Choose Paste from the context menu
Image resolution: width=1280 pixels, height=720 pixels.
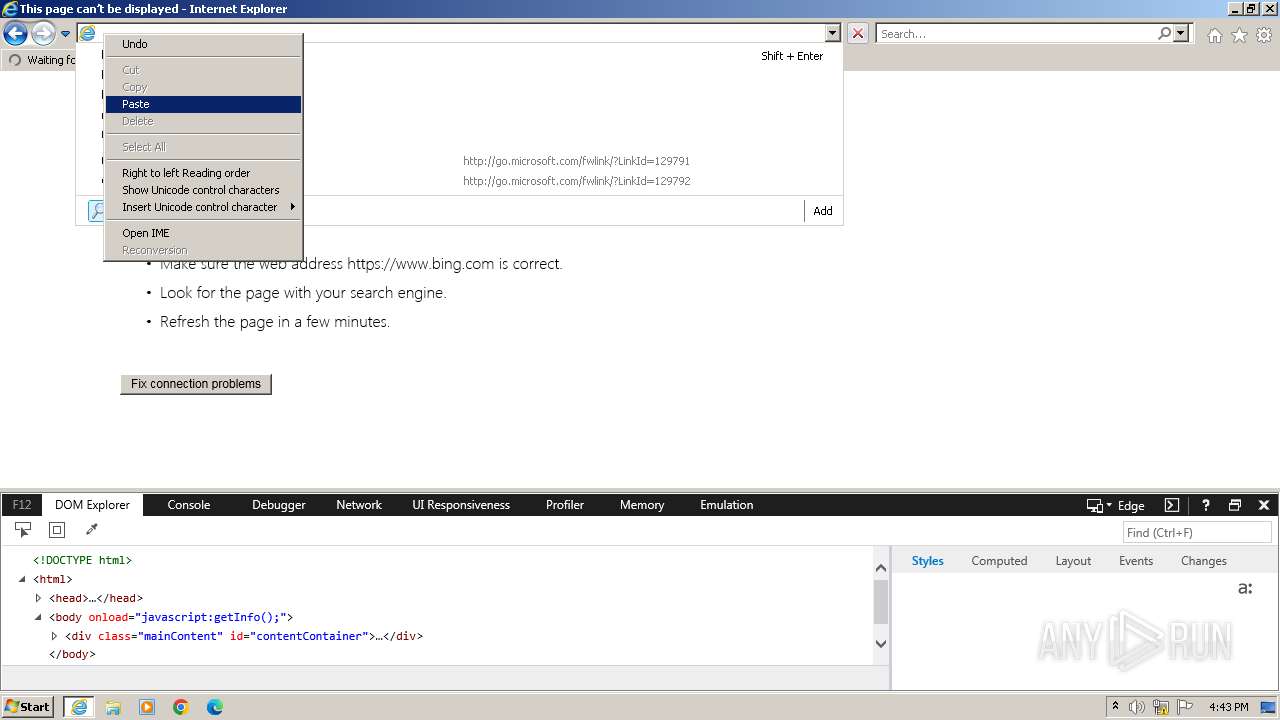pyautogui.click(x=204, y=104)
